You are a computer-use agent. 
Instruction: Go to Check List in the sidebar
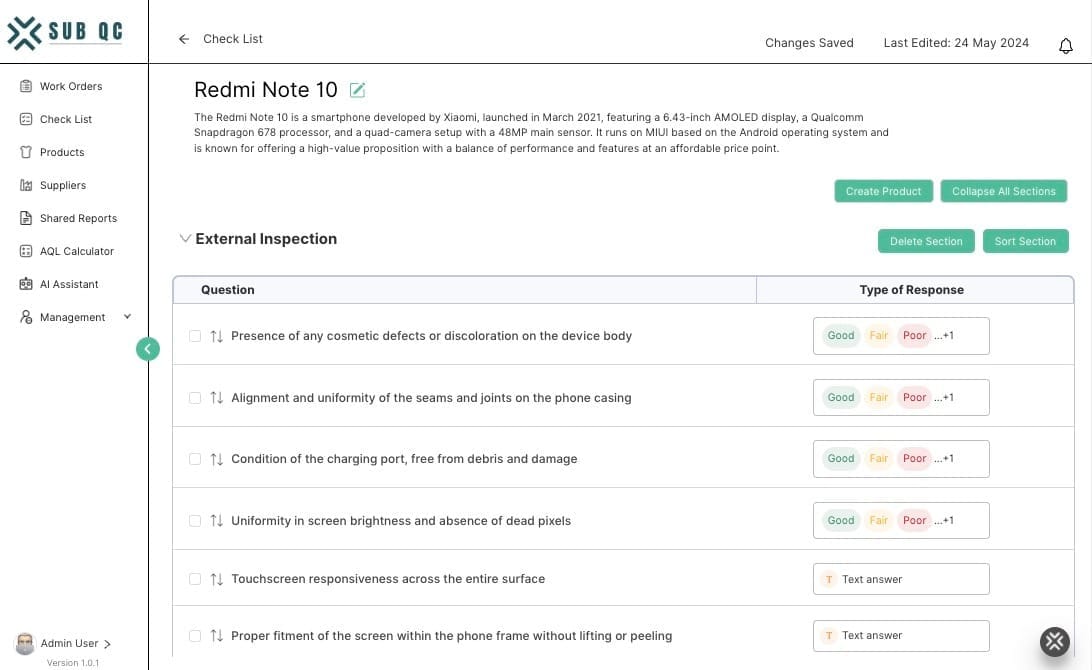pos(65,119)
